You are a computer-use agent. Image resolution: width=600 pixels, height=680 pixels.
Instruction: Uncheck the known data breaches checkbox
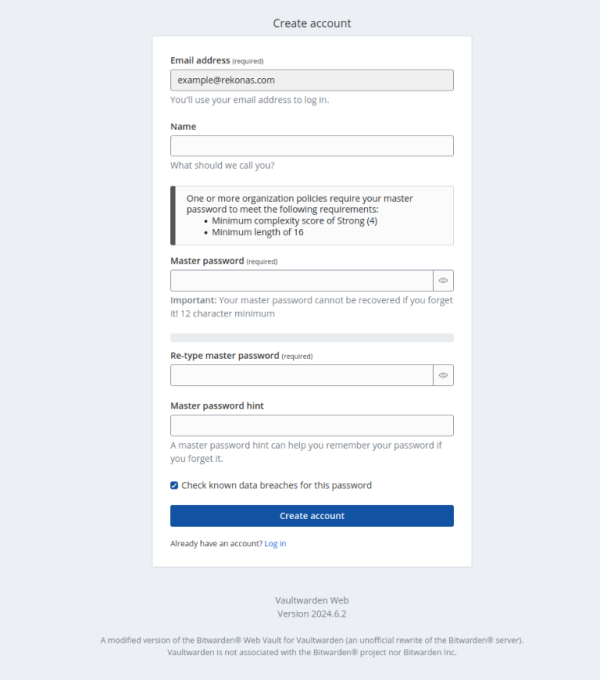[x=174, y=485]
